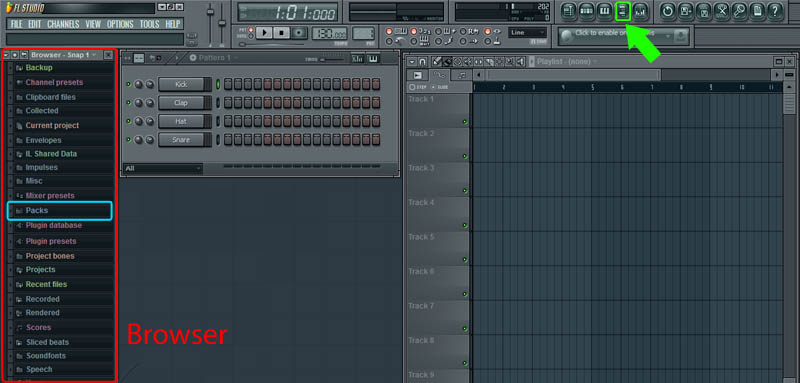
Task: Click the tempo display field
Action: [x=330, y=33]
